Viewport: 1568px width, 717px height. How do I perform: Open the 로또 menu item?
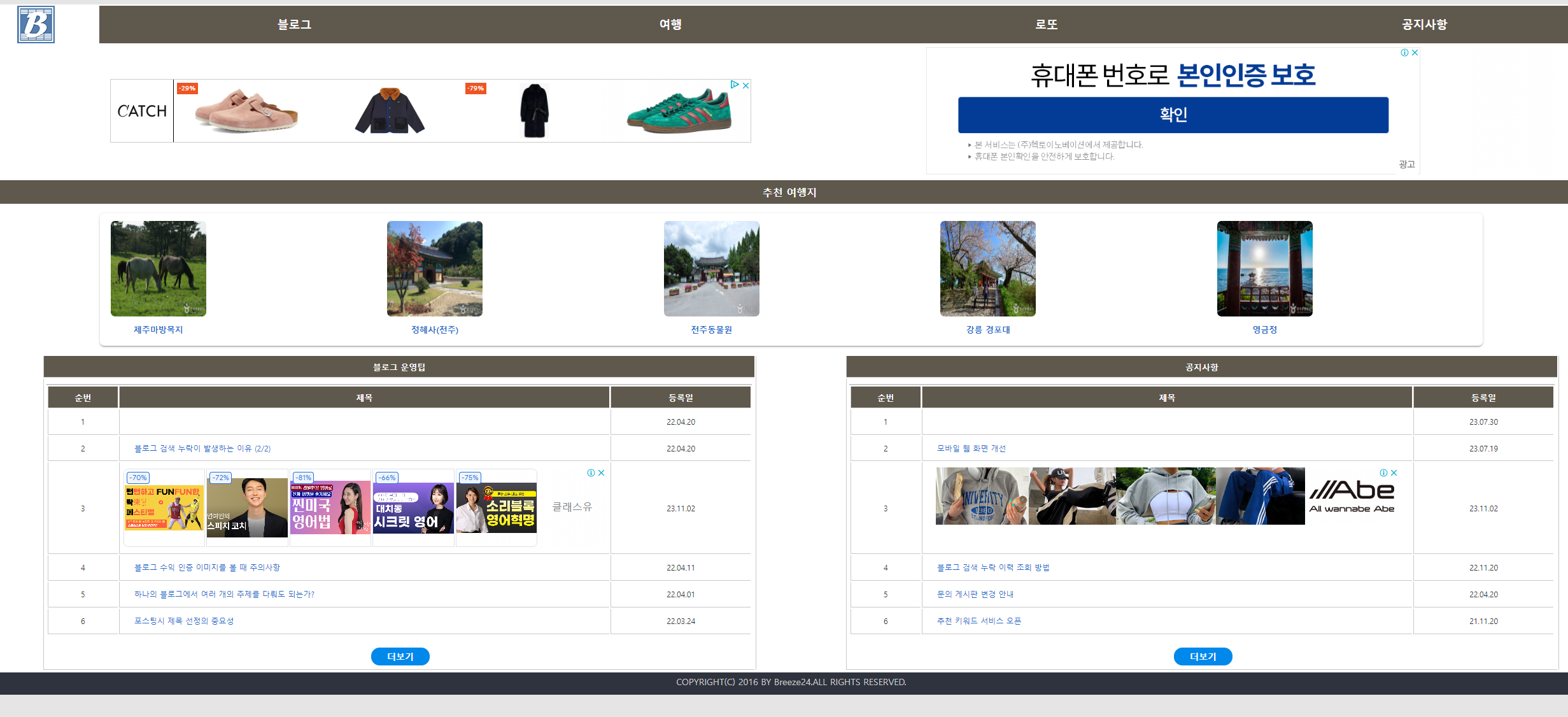[1046, 24]
